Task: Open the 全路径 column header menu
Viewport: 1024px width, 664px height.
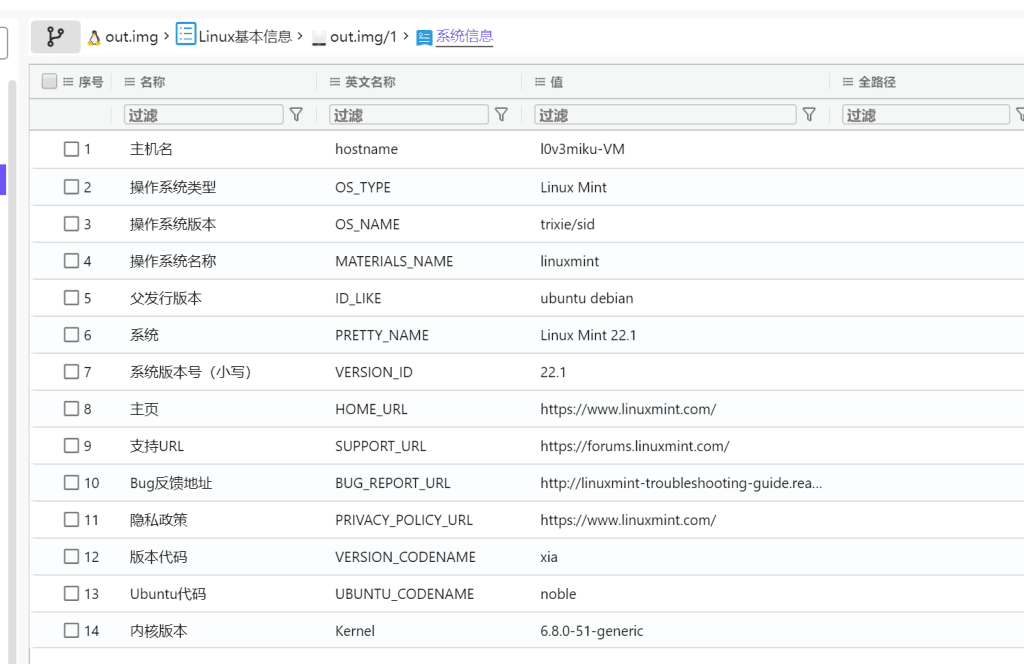Action: [848, 82]
